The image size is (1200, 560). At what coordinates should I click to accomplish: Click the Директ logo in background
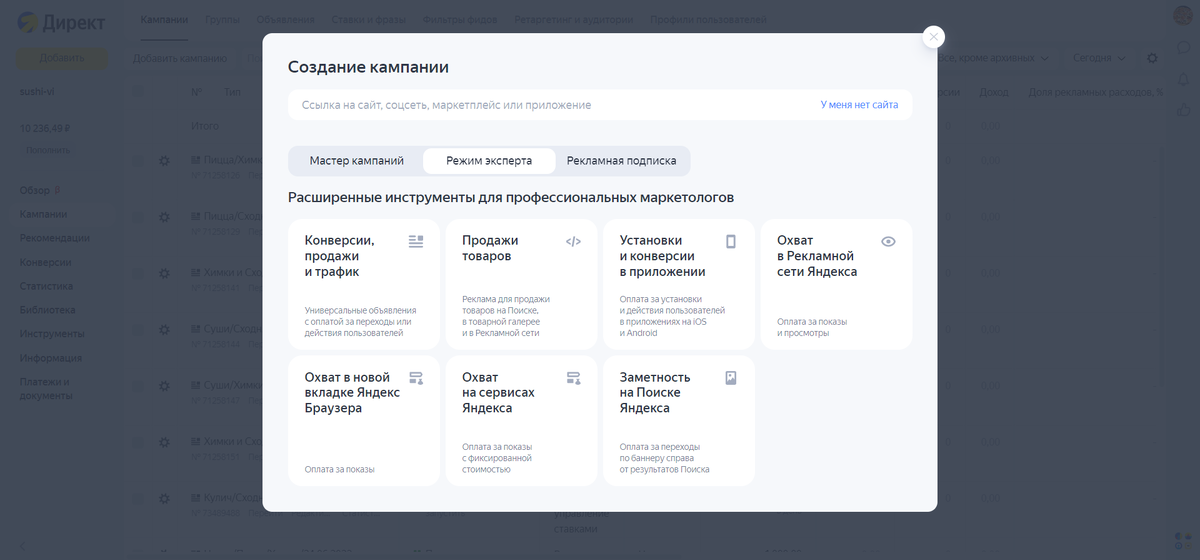coord(60,24)
